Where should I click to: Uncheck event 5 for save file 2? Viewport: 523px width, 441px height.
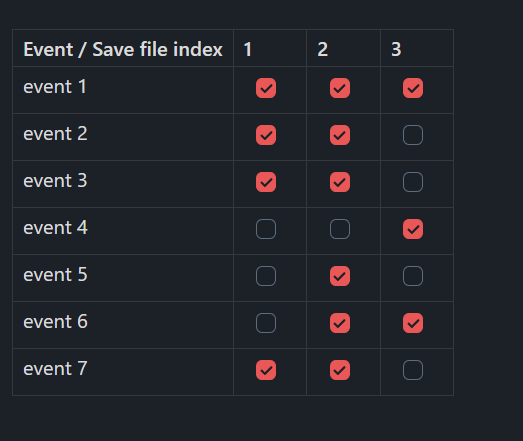tap(340, 276)
